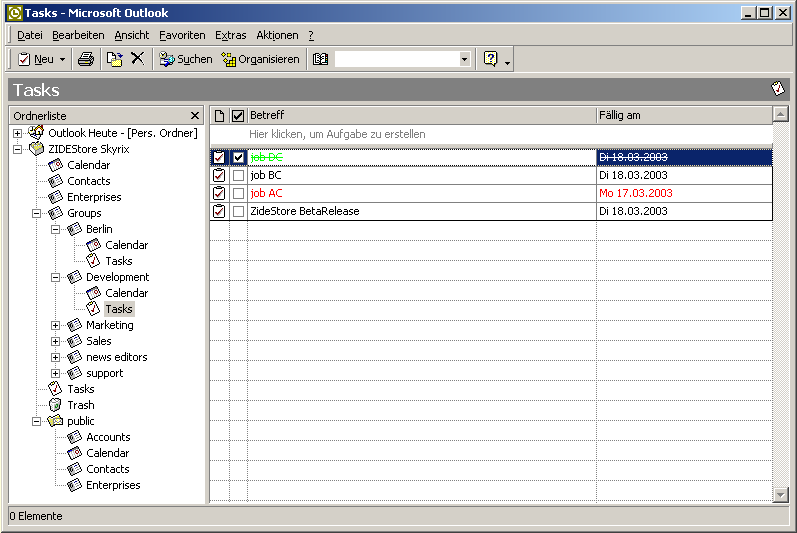Click the public Calendar folder icon
Screen dimensions: 797x533
pos(74,453)
